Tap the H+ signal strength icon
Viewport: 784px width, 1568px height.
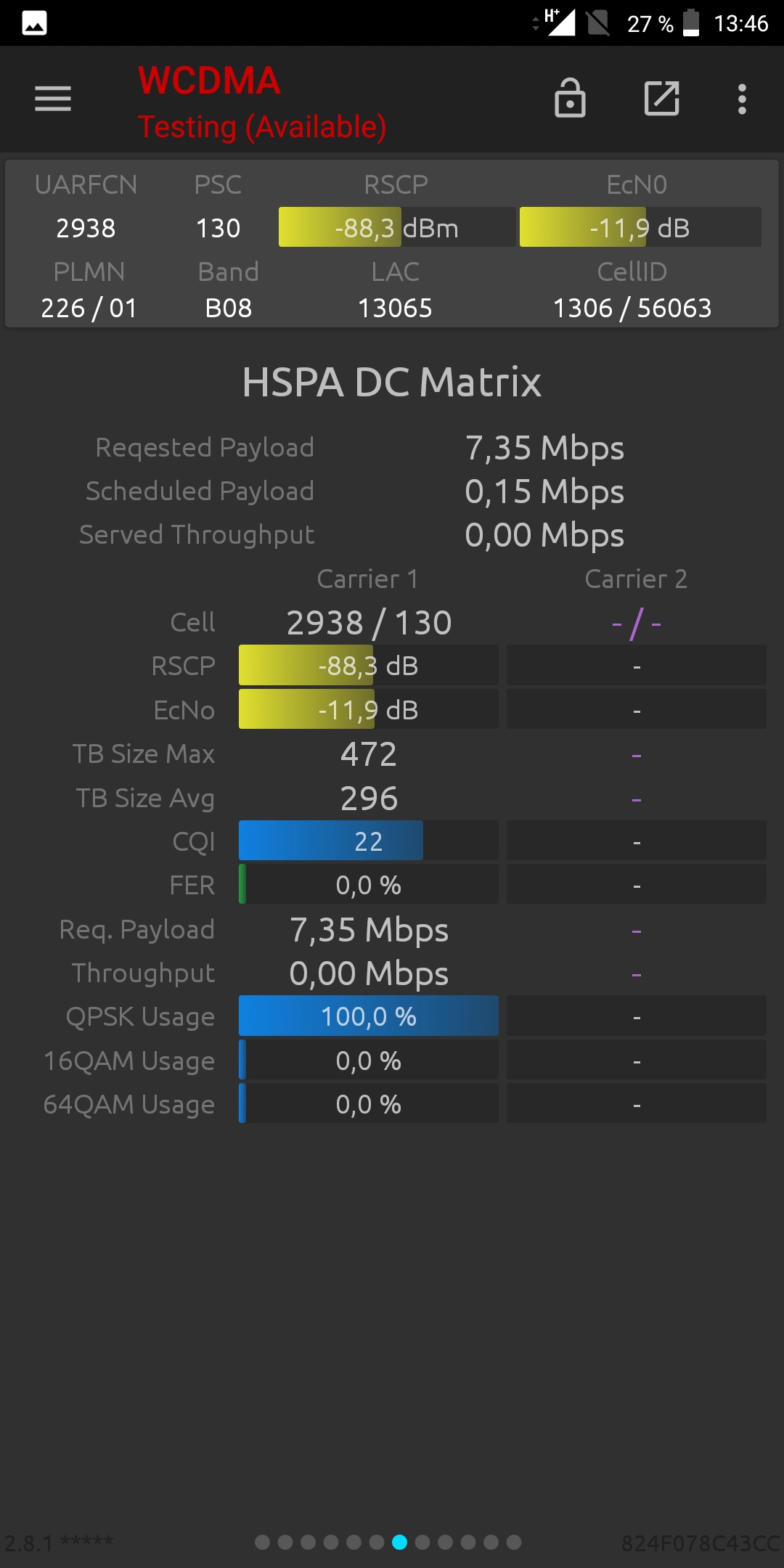tap(559, 22)
